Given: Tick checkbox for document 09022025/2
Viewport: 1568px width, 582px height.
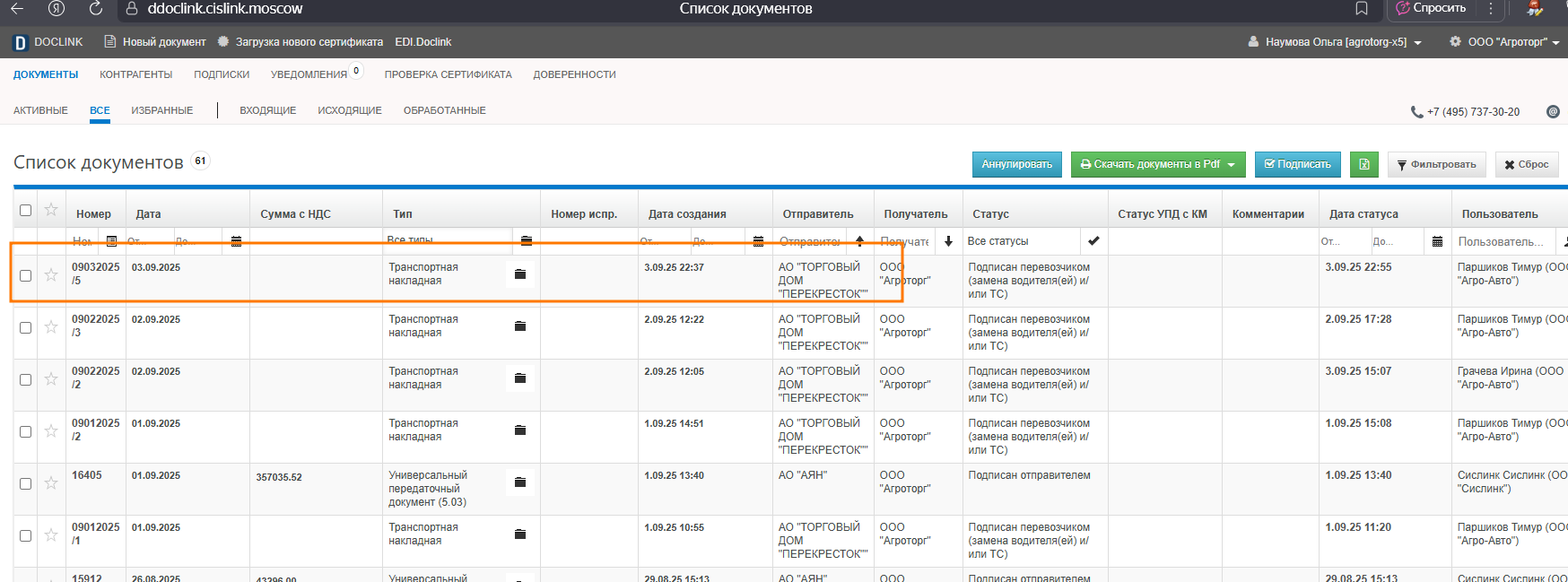Looking at the screenshot, I should [x=25, y=379].
